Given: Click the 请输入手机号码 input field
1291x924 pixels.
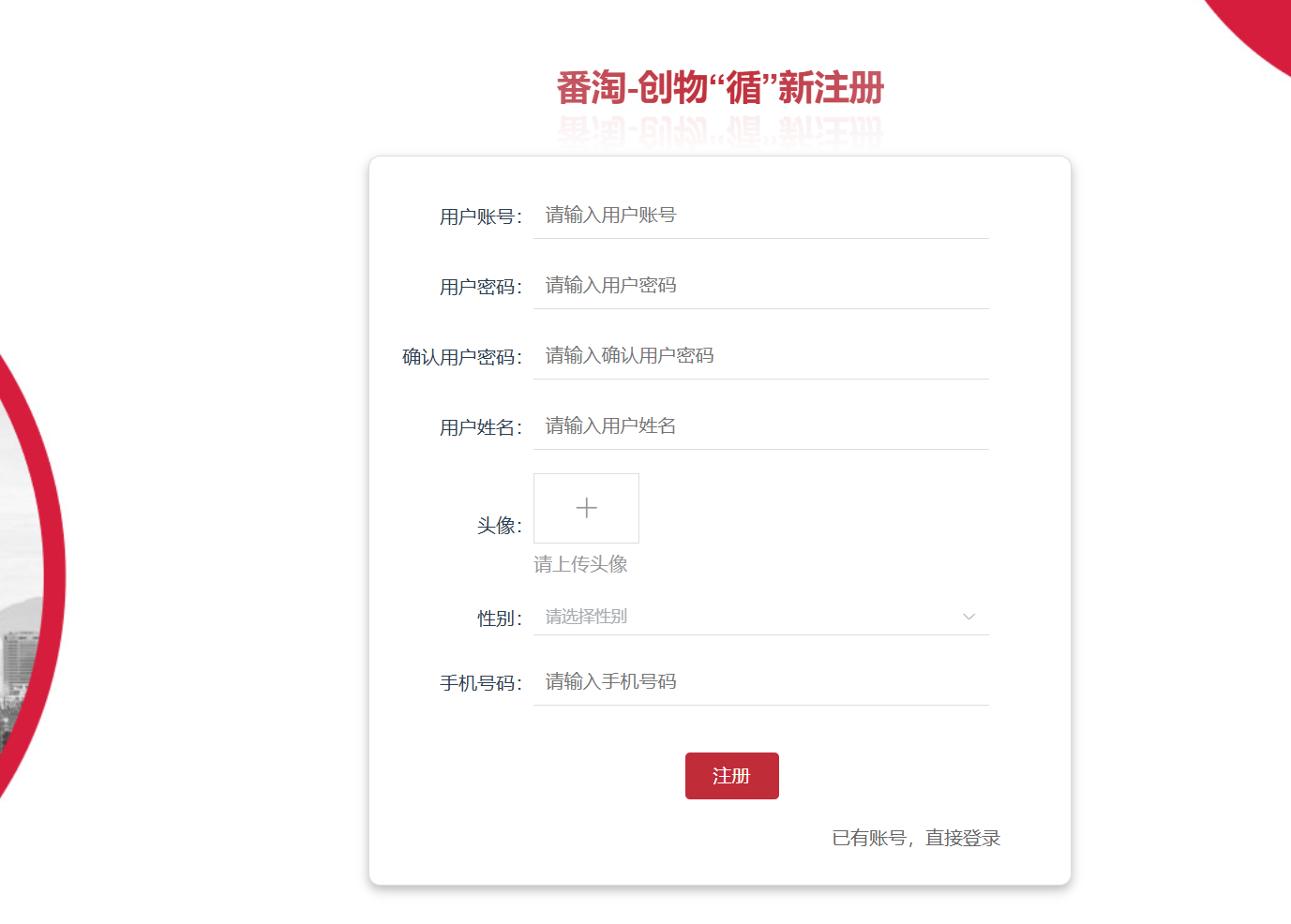Looking at the screenshot, I should [x=760, y=682].
